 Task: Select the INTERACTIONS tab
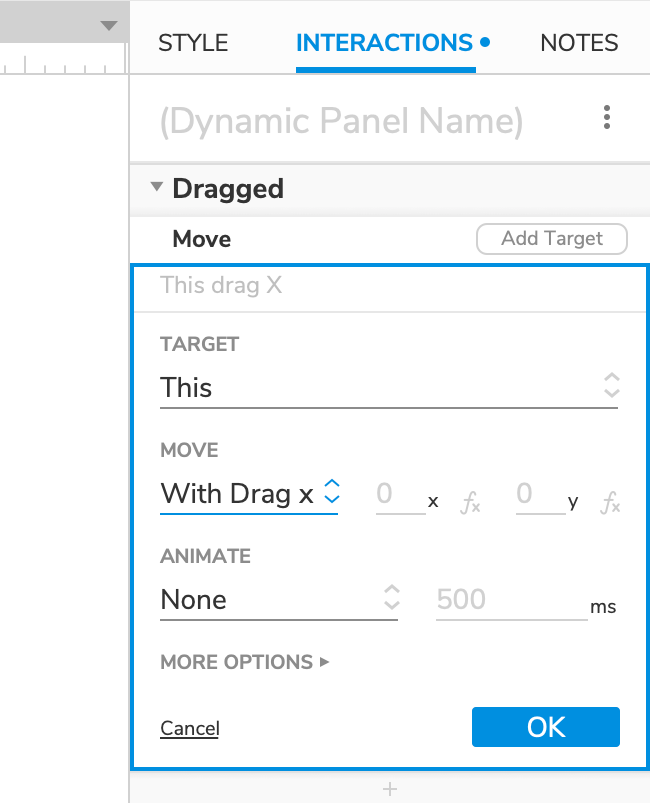[385, 43]
